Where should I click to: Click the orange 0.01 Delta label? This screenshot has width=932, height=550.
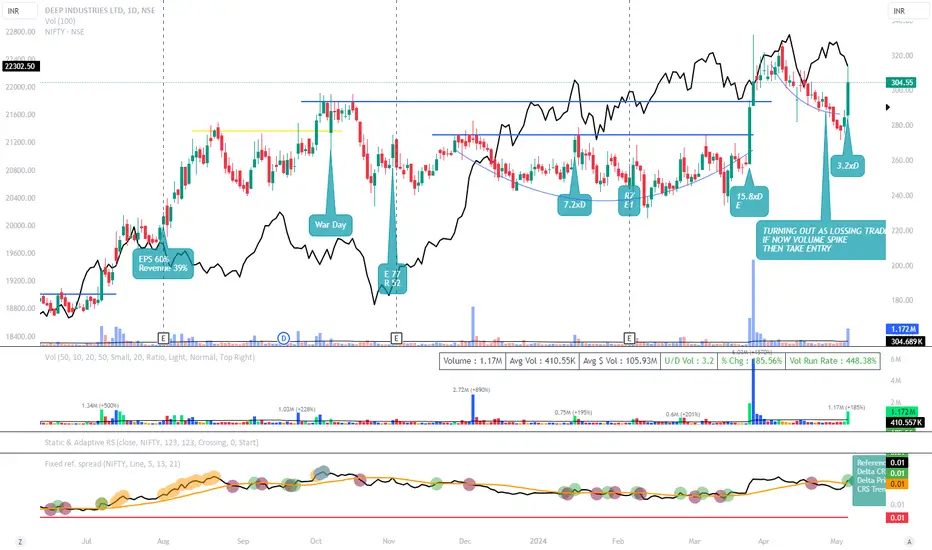[x=897, y=484]
